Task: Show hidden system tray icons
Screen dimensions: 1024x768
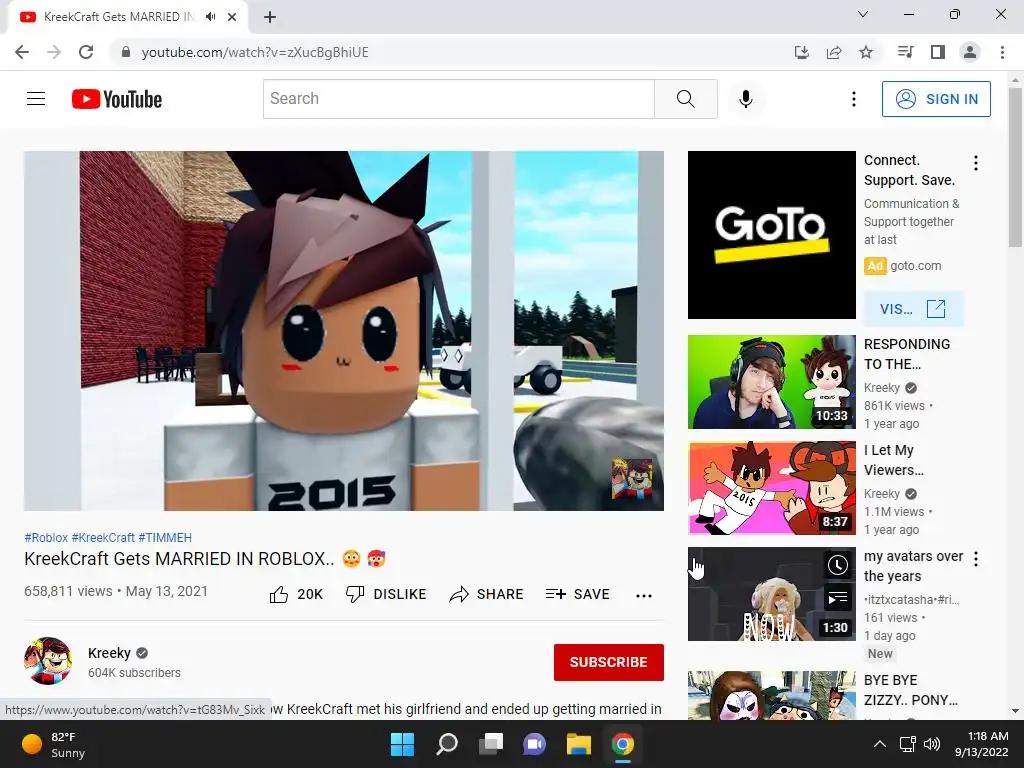Action: 880,744
